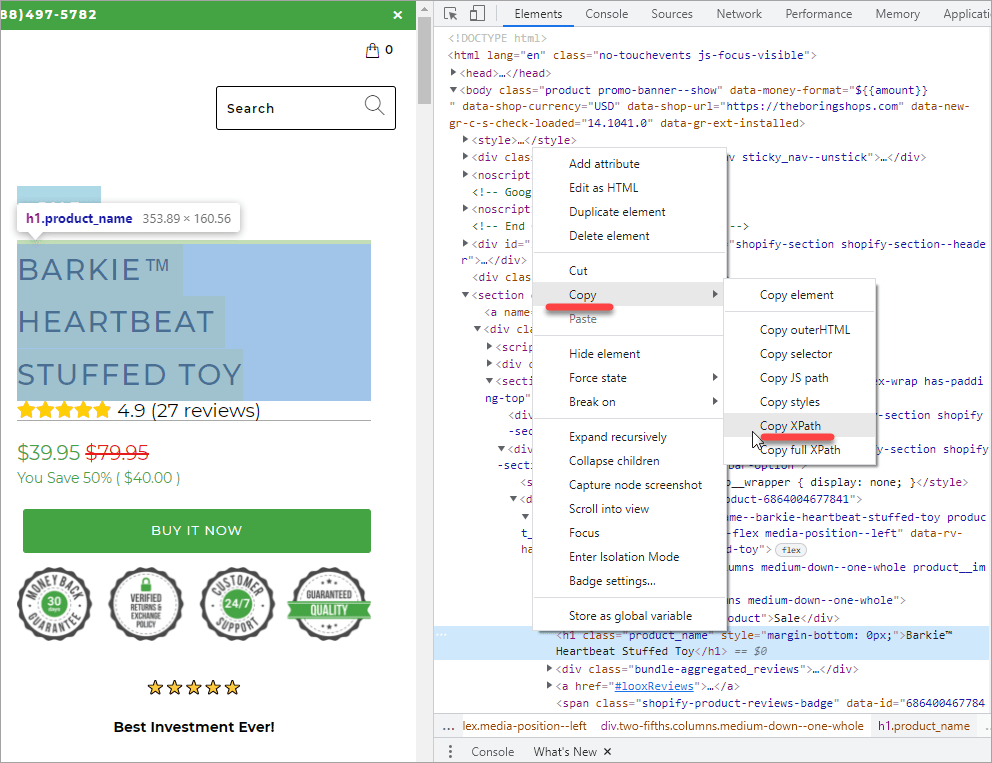The width and height of the screenshot is (992, 763).
Task: Select h1.product_name breadcrumb
Action: coord(924,726)
